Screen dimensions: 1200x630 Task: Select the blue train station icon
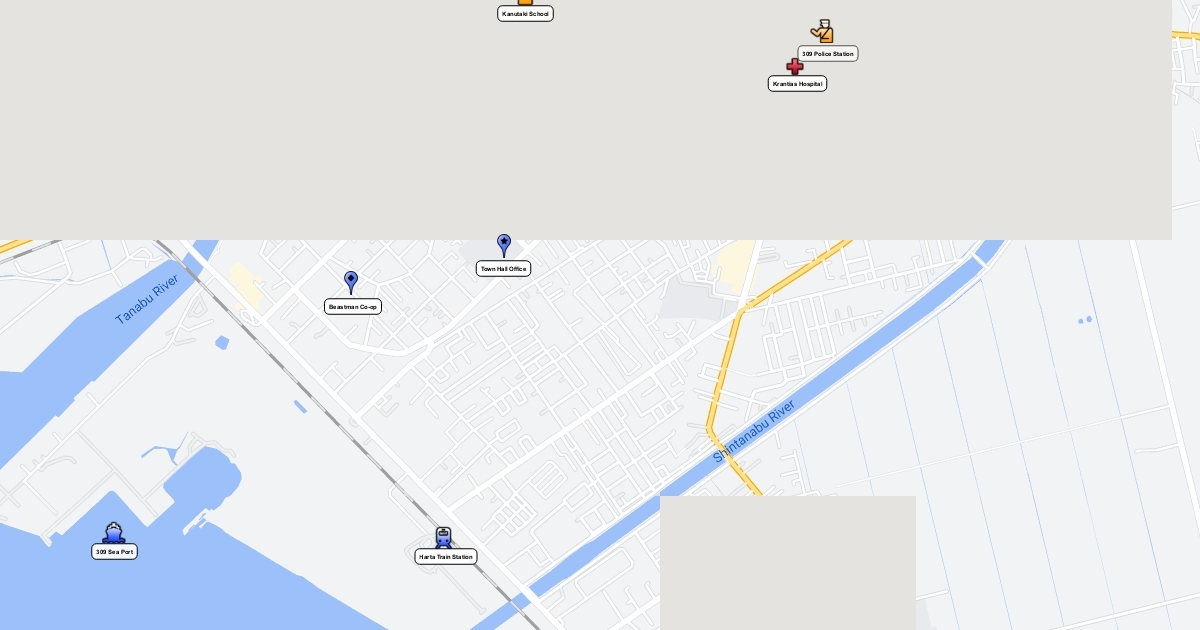[443, 538]
